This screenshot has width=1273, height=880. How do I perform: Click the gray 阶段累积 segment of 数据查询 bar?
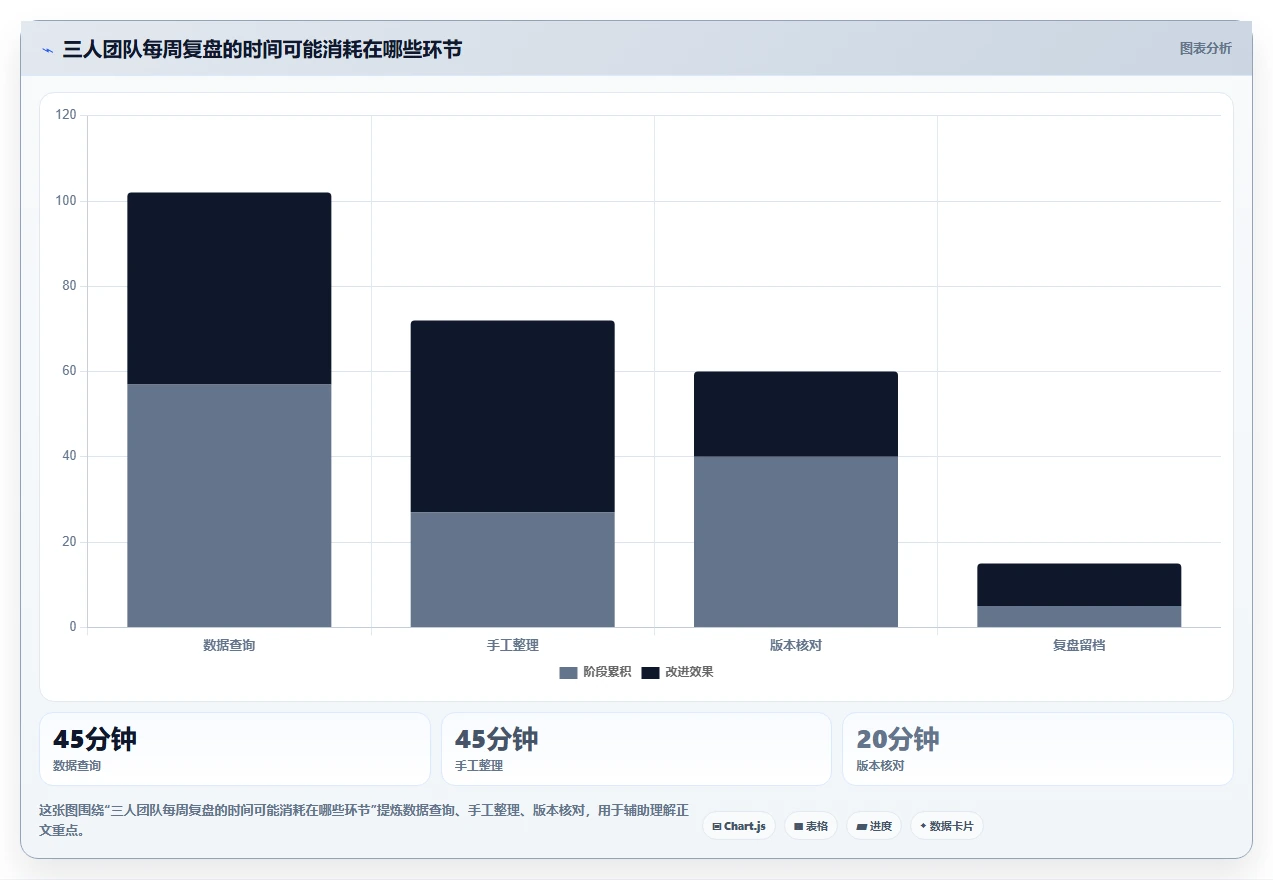[x=229, y=505]
